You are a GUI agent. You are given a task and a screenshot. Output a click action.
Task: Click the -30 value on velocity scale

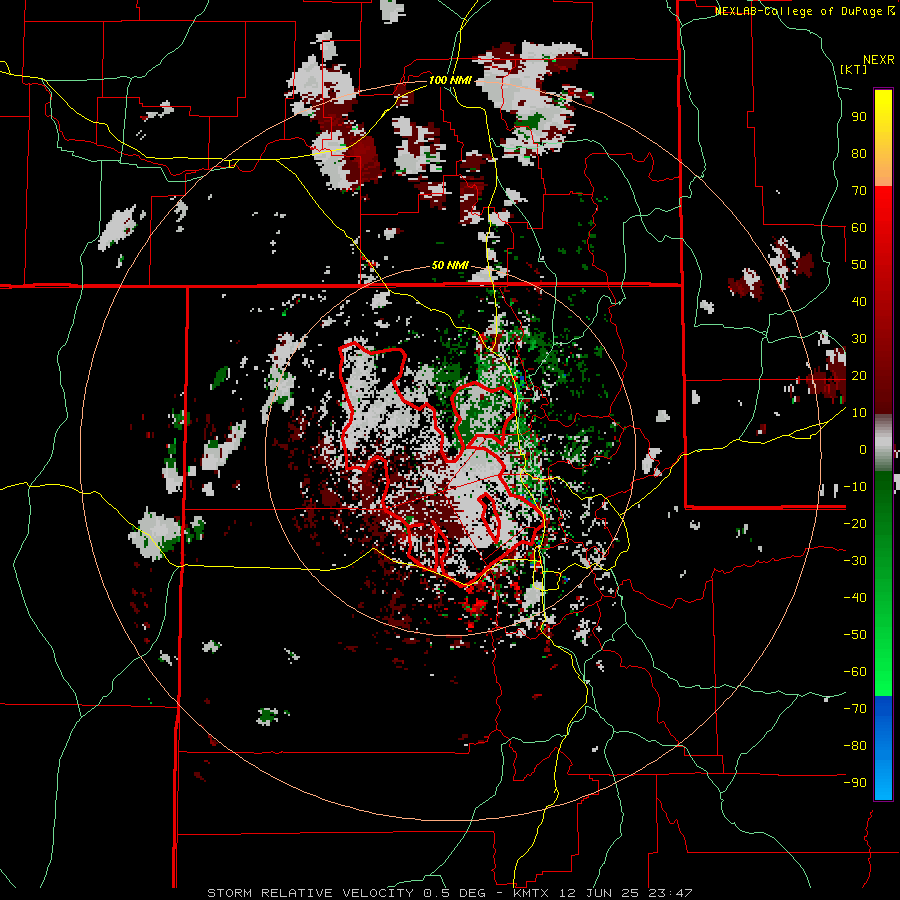tap(855, 561)
